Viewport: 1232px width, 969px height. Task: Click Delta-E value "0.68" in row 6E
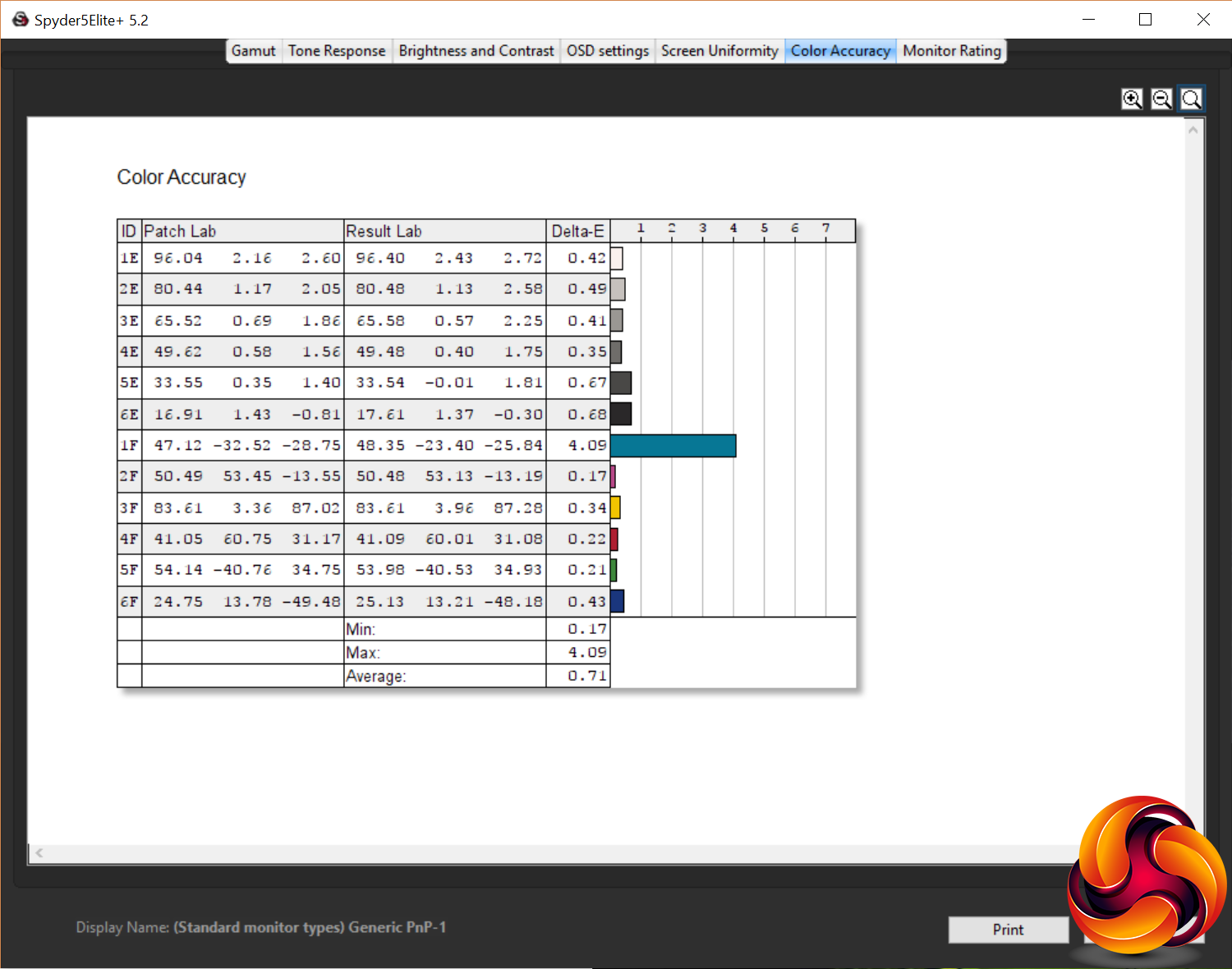coord(587,414)
